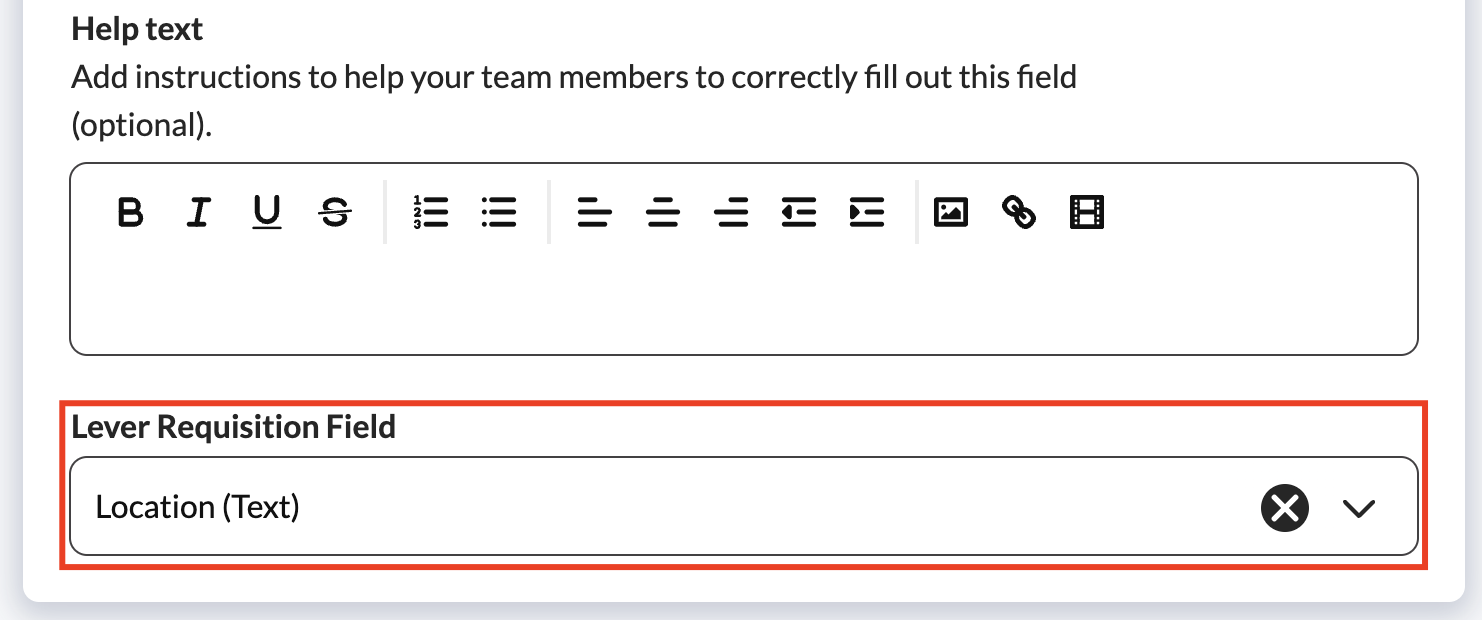Align text to the left
1482x620 pixels.
[x=594, y=212]
